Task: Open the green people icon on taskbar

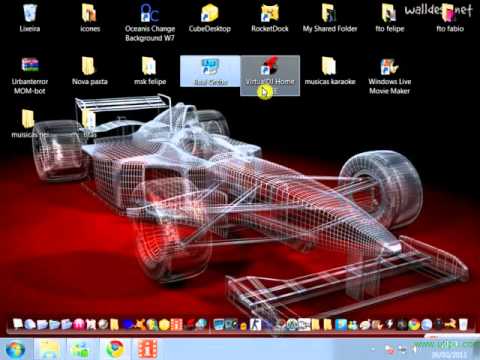Action: point(80,351)
